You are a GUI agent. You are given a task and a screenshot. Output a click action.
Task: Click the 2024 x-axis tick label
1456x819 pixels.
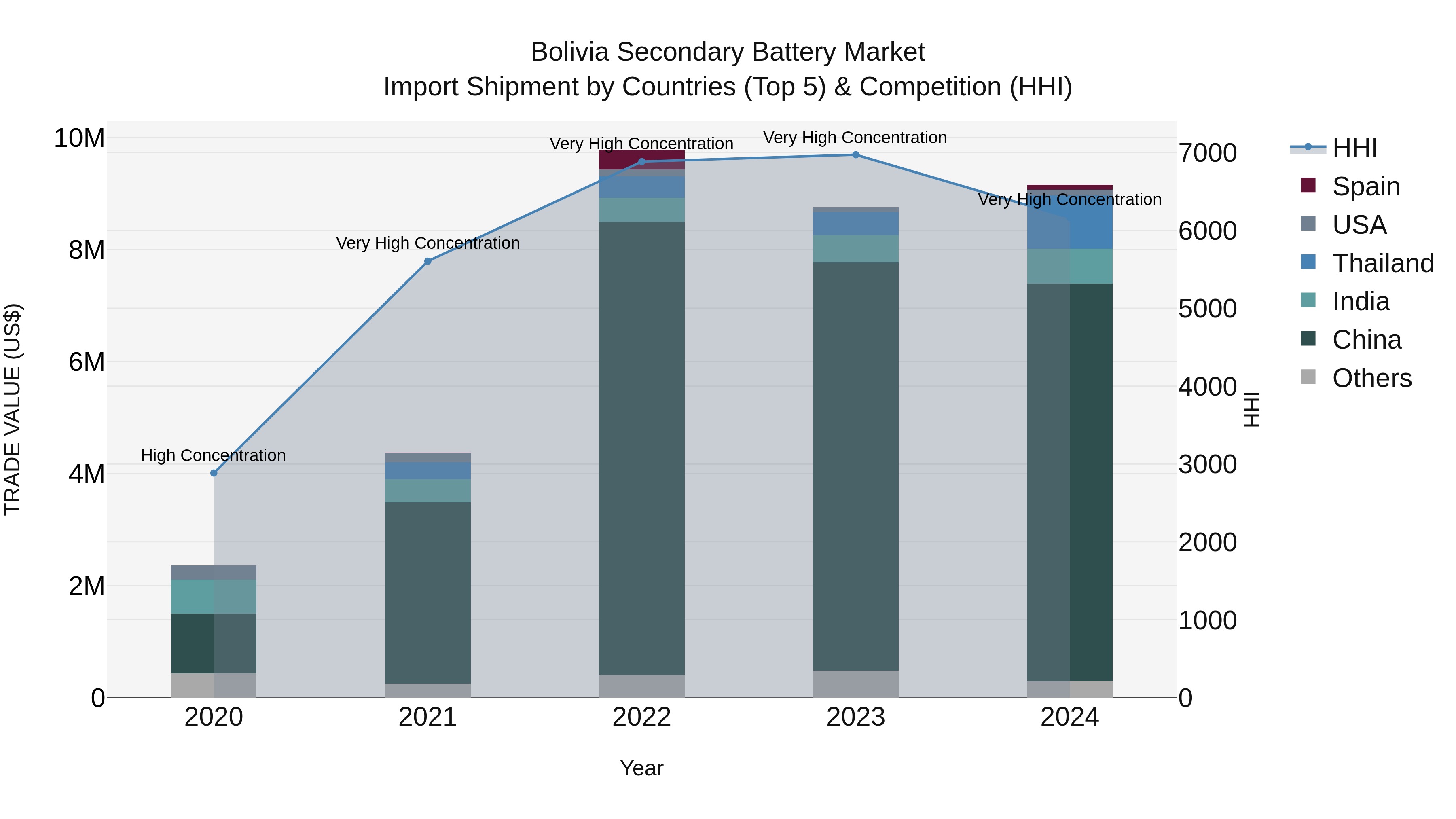click(1070, 717)
